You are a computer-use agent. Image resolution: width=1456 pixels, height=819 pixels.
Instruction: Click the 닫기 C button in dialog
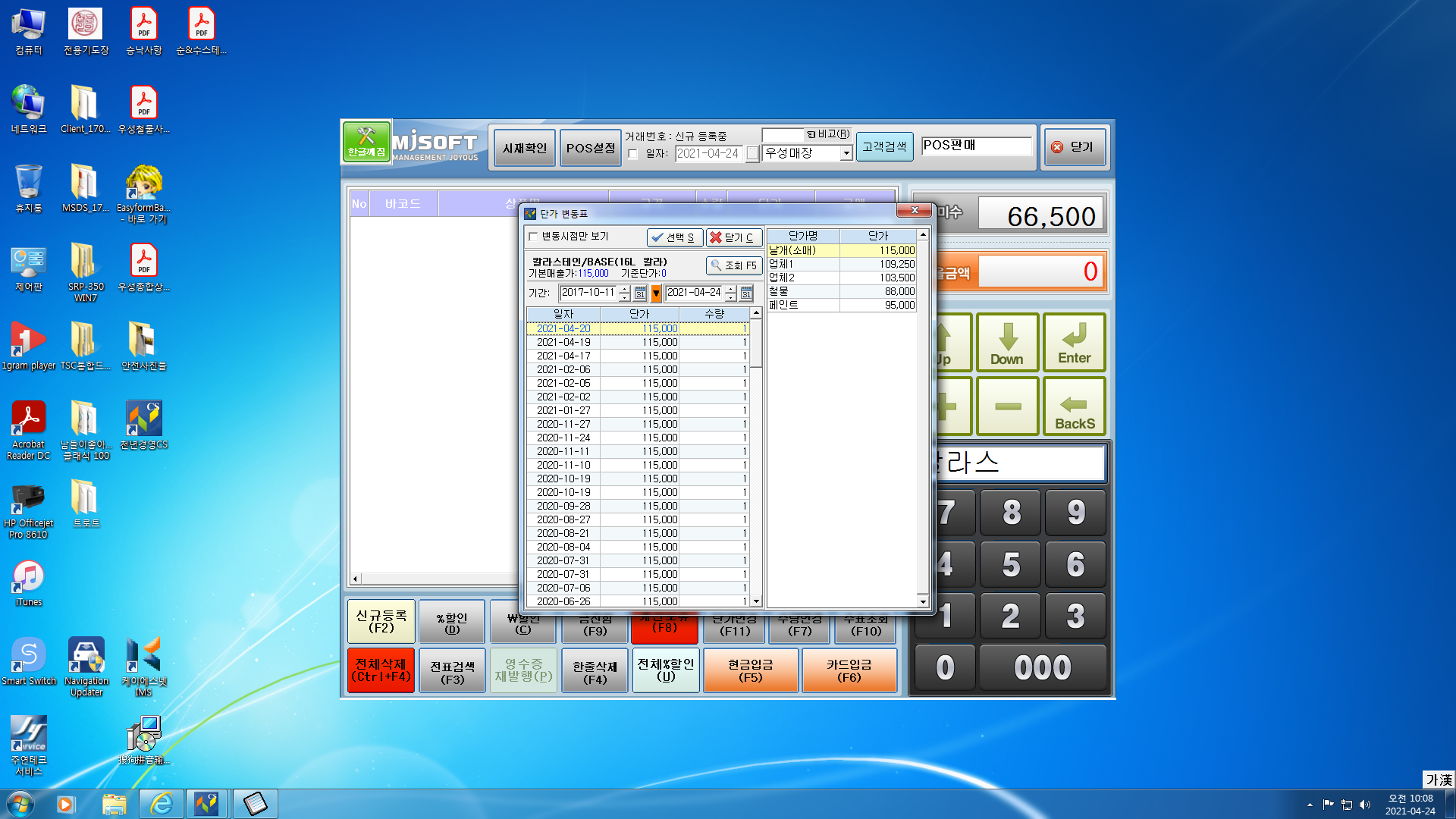[x=733, y=237]
